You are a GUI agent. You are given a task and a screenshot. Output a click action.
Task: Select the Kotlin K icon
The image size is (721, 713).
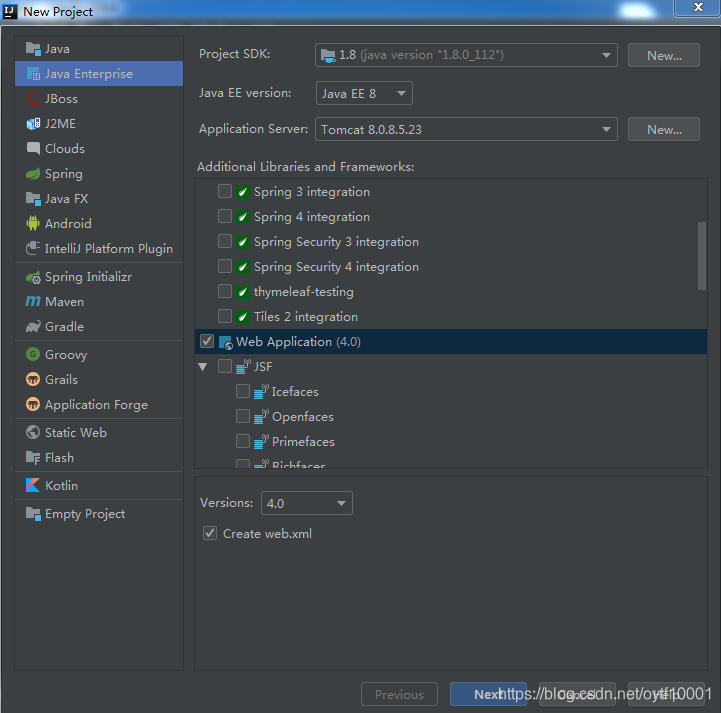[x=33, y=485]
